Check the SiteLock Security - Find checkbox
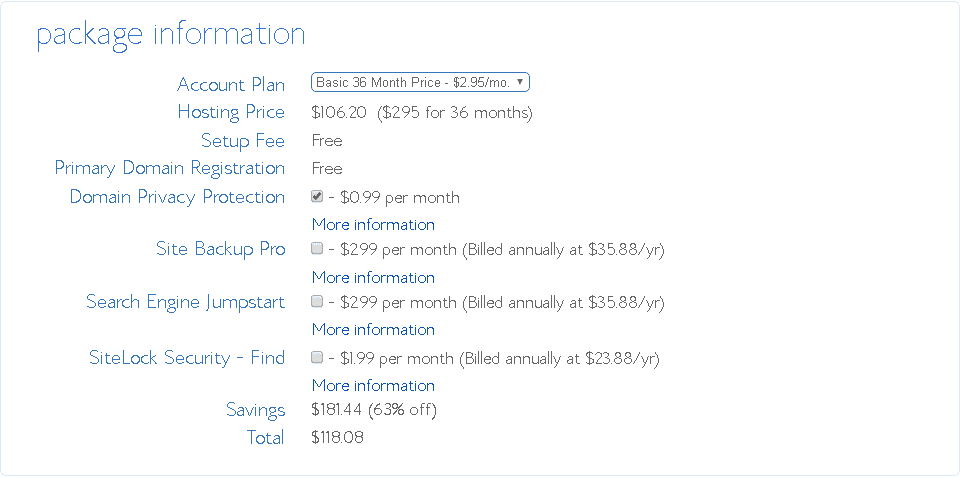This screenshot has width=961, height=478. point(317,357)
